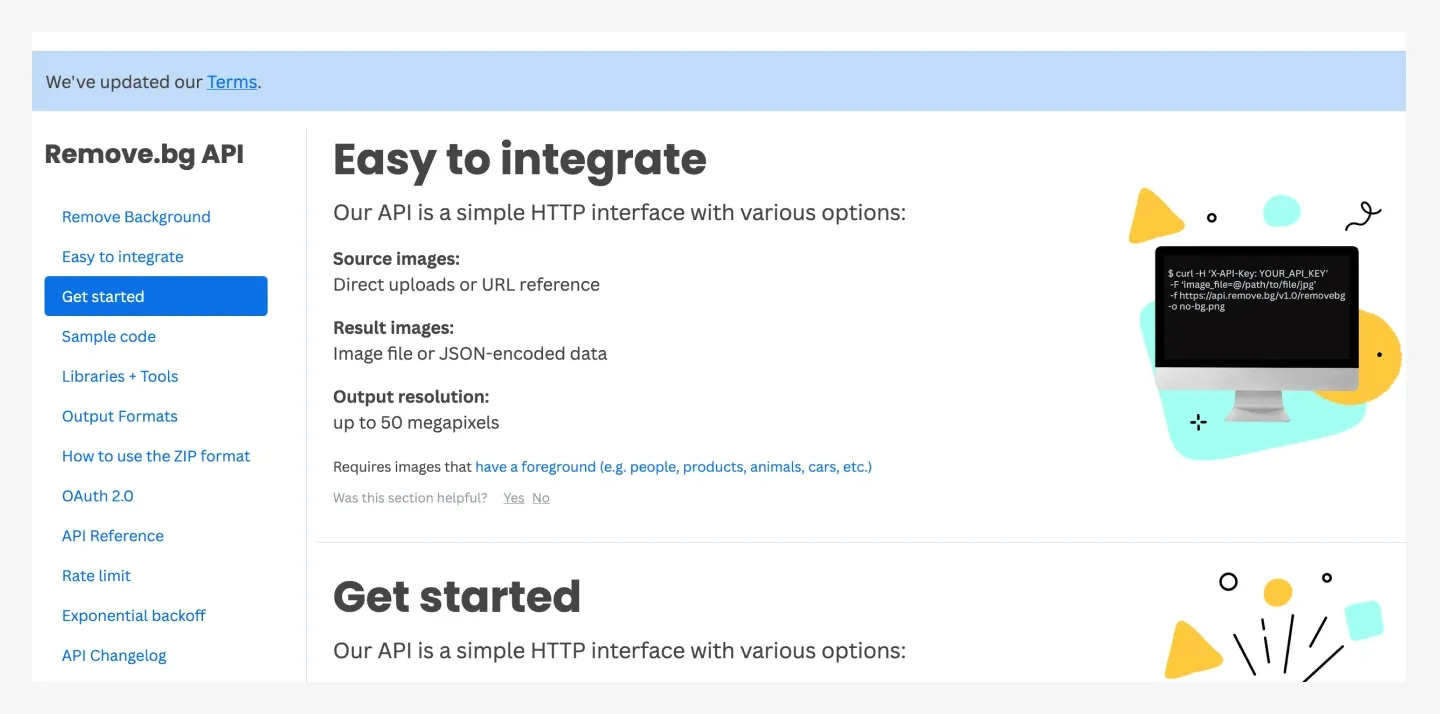Image resolution: width=1440 pixels, height=714 pixels.
Task: Answer Yes to section helpful
Action: [x=514, y=498]
